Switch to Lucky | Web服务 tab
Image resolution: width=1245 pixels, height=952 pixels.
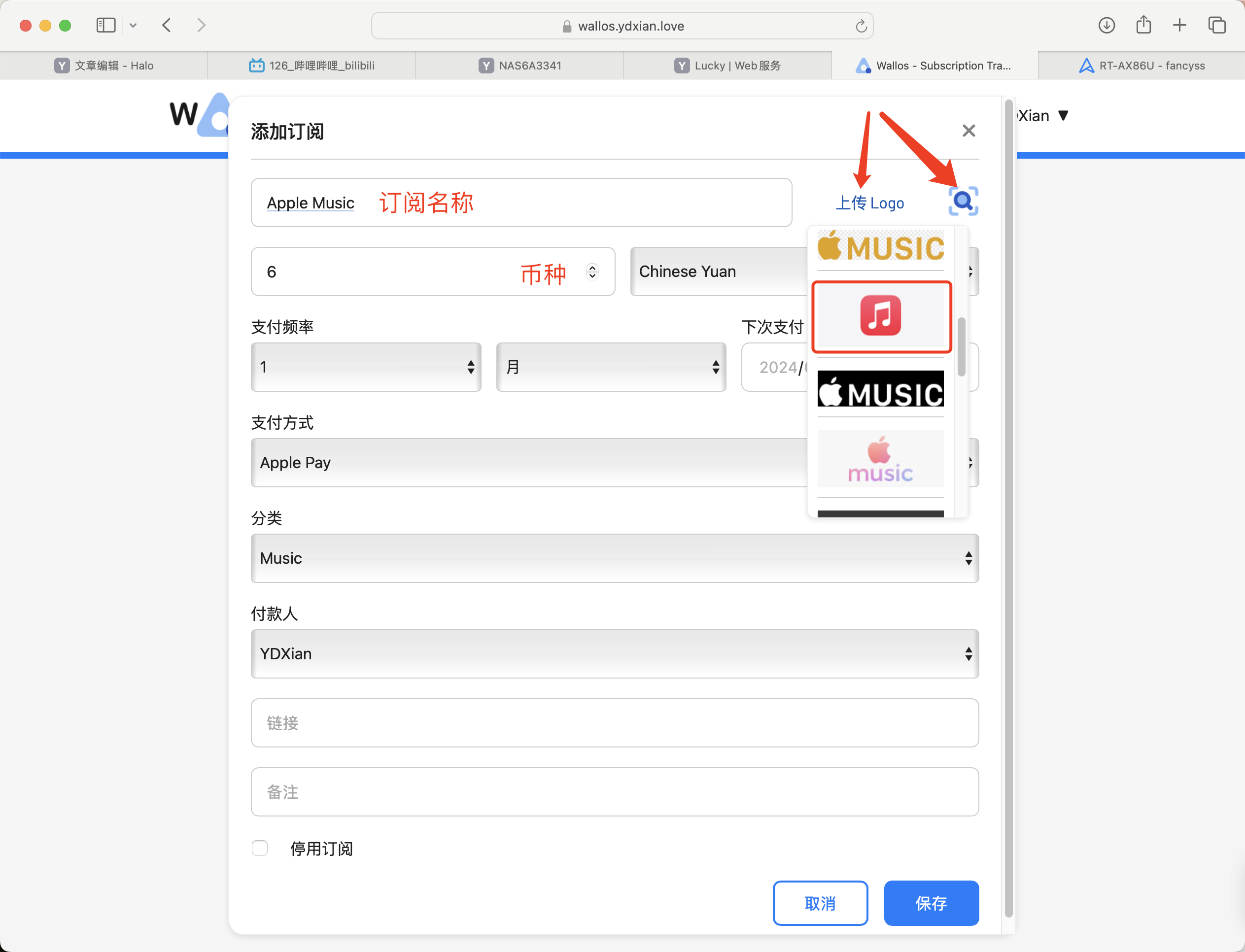(x=727, y=66)
